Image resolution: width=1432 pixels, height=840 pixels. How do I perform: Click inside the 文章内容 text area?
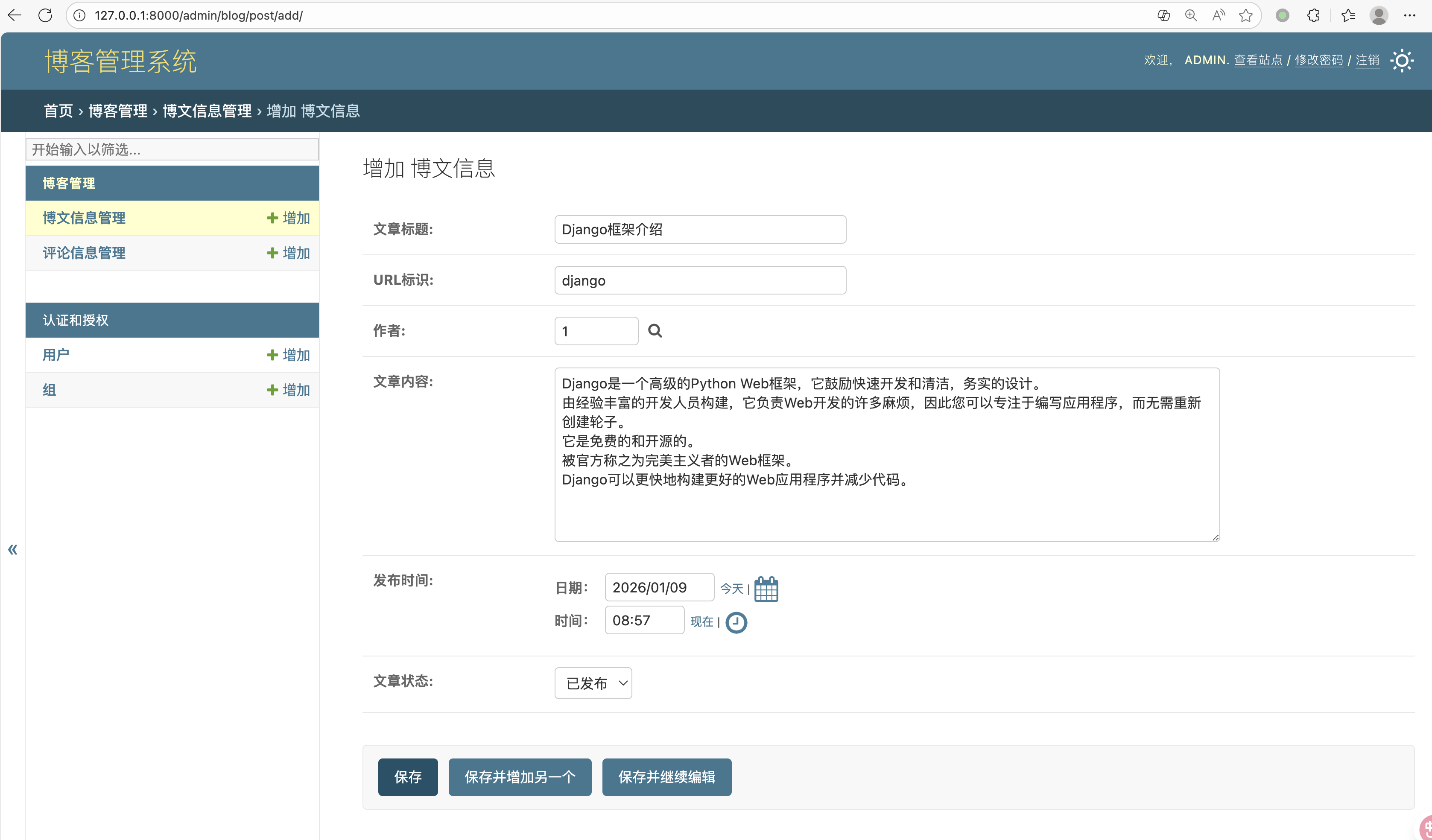(x=887, y=455)
